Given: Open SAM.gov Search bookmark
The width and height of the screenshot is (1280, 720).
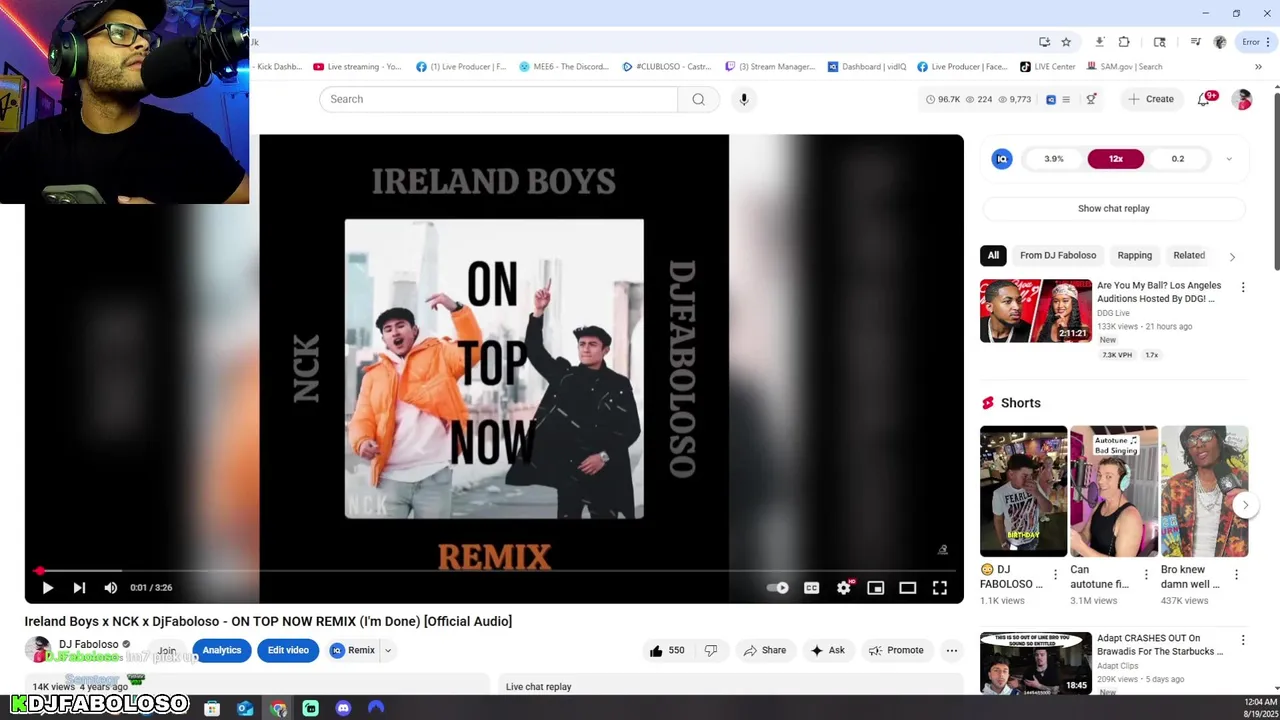Looking at the screenshot, I should click(1124, 67).
